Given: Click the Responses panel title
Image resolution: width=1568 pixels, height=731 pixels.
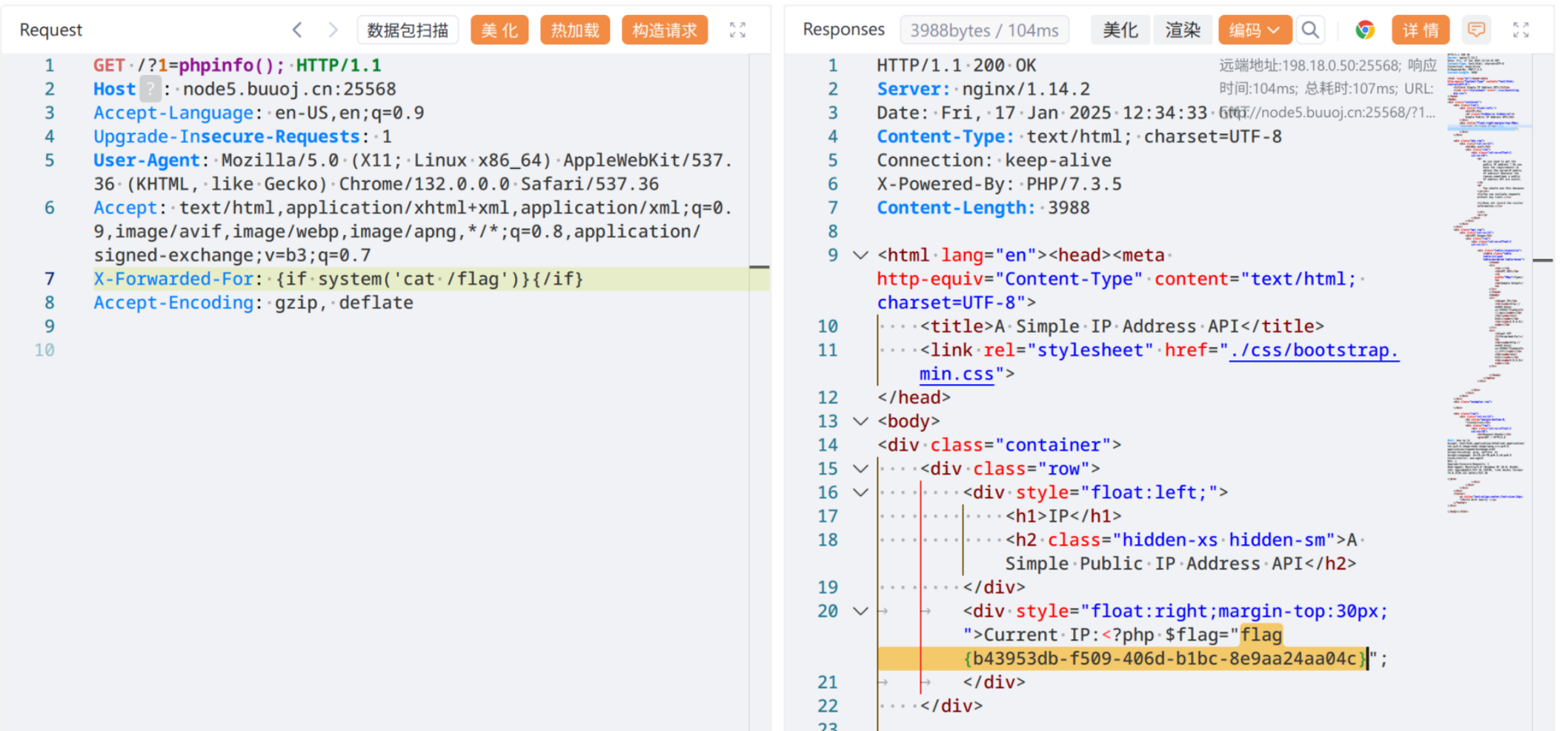Looking at the screenshot, I should point(843,30).
